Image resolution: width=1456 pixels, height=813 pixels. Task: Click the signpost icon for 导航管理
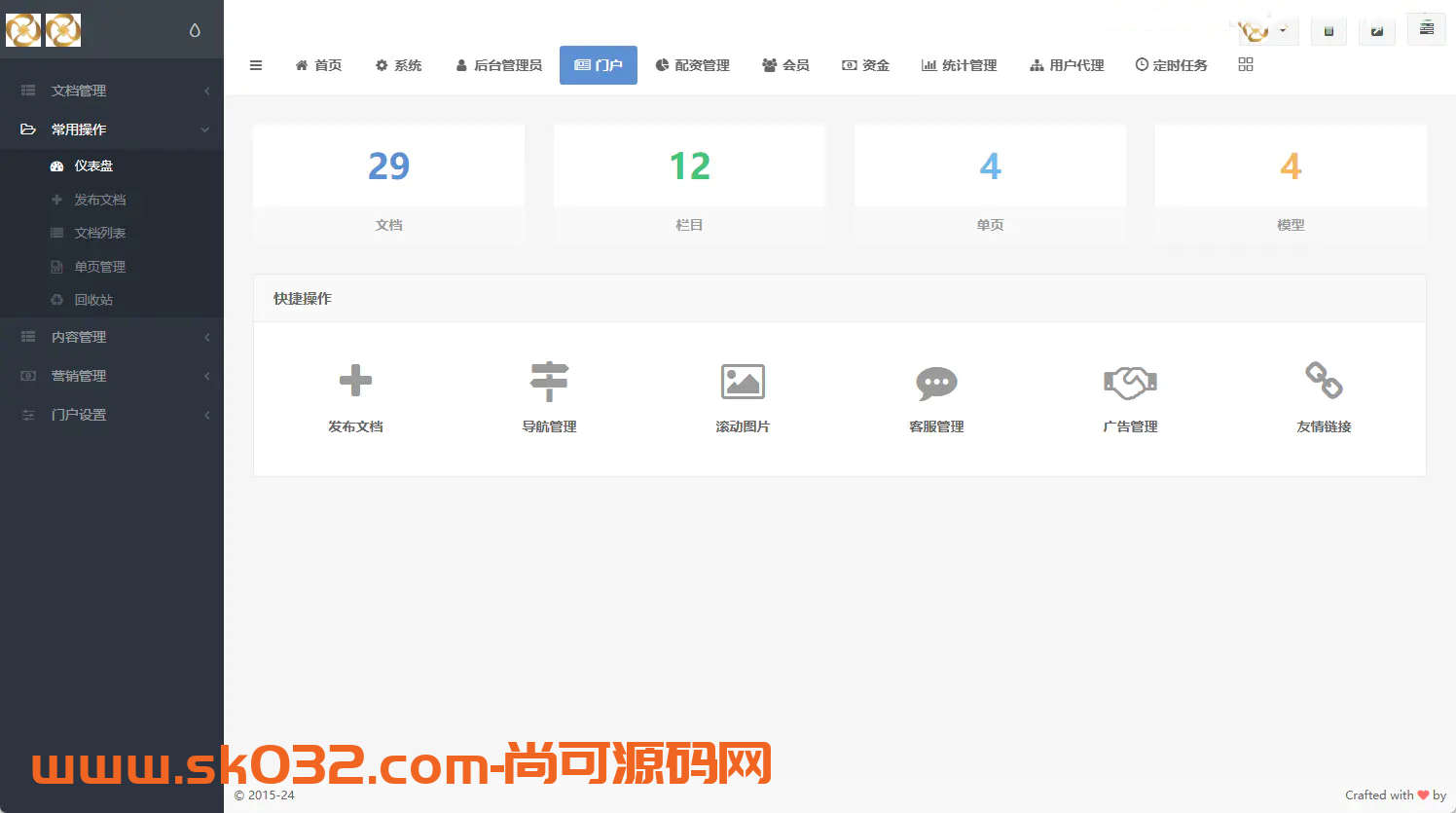pyautogui.click(x=549, y=381)
